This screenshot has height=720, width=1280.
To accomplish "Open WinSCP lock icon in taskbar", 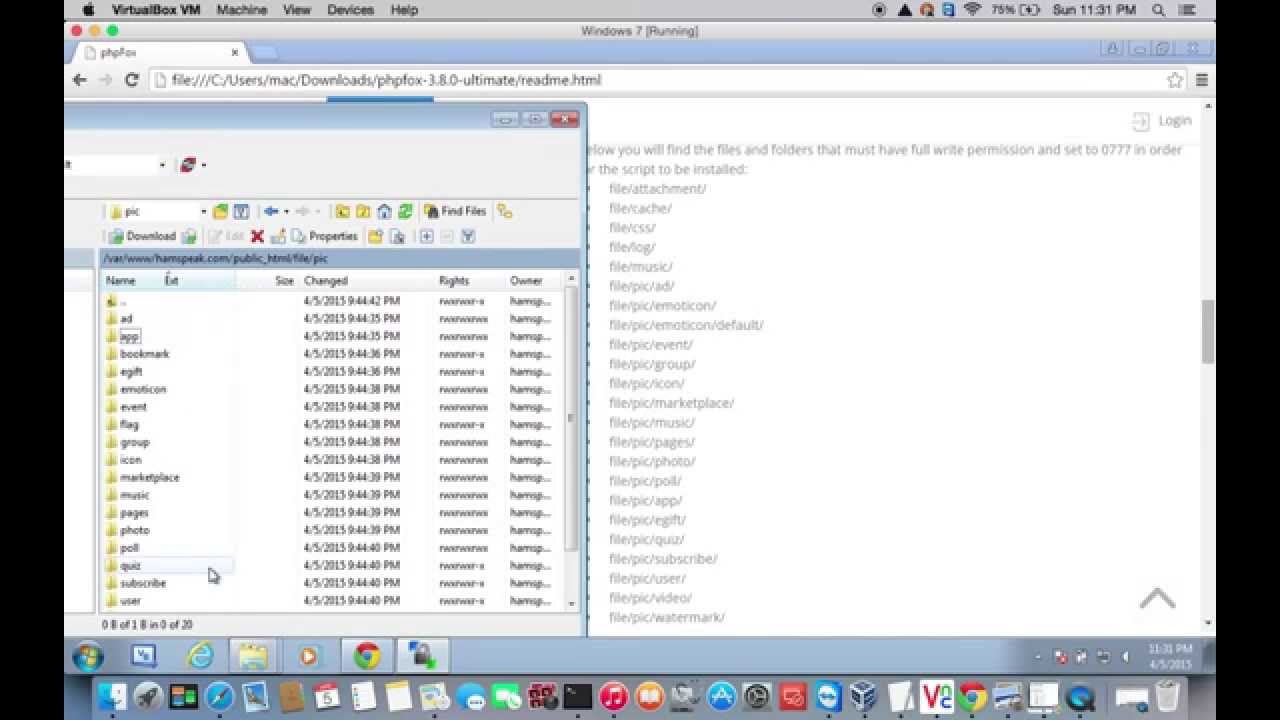I will [x=421, y=656].
